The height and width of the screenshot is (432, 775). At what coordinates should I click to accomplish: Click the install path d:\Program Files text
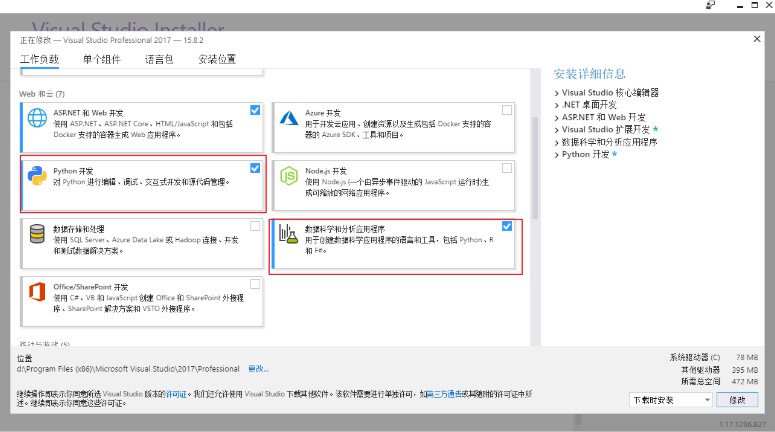[128, 369]
